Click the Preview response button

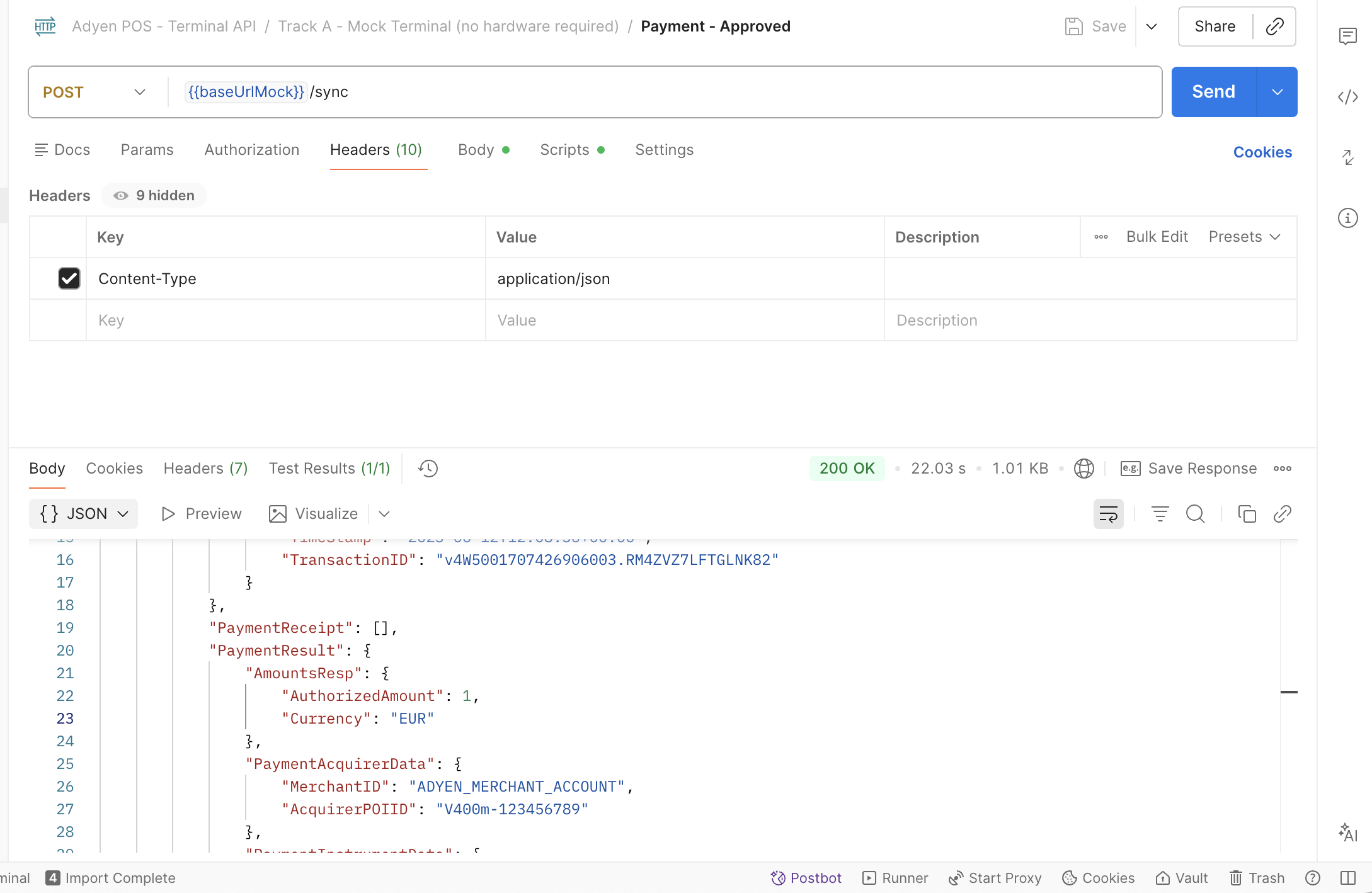[x=202, y=514]
